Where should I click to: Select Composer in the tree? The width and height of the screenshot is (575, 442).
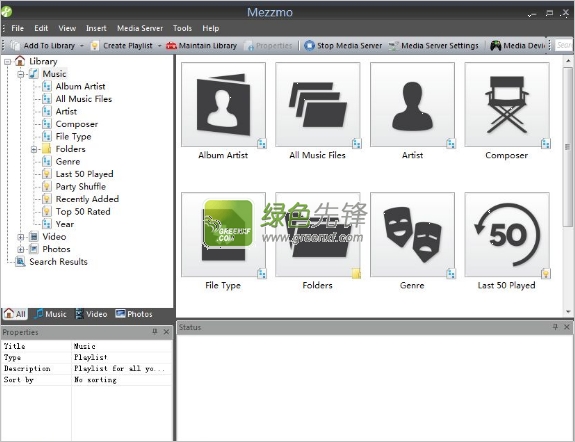pyautogui.click(x=77, y=124)
